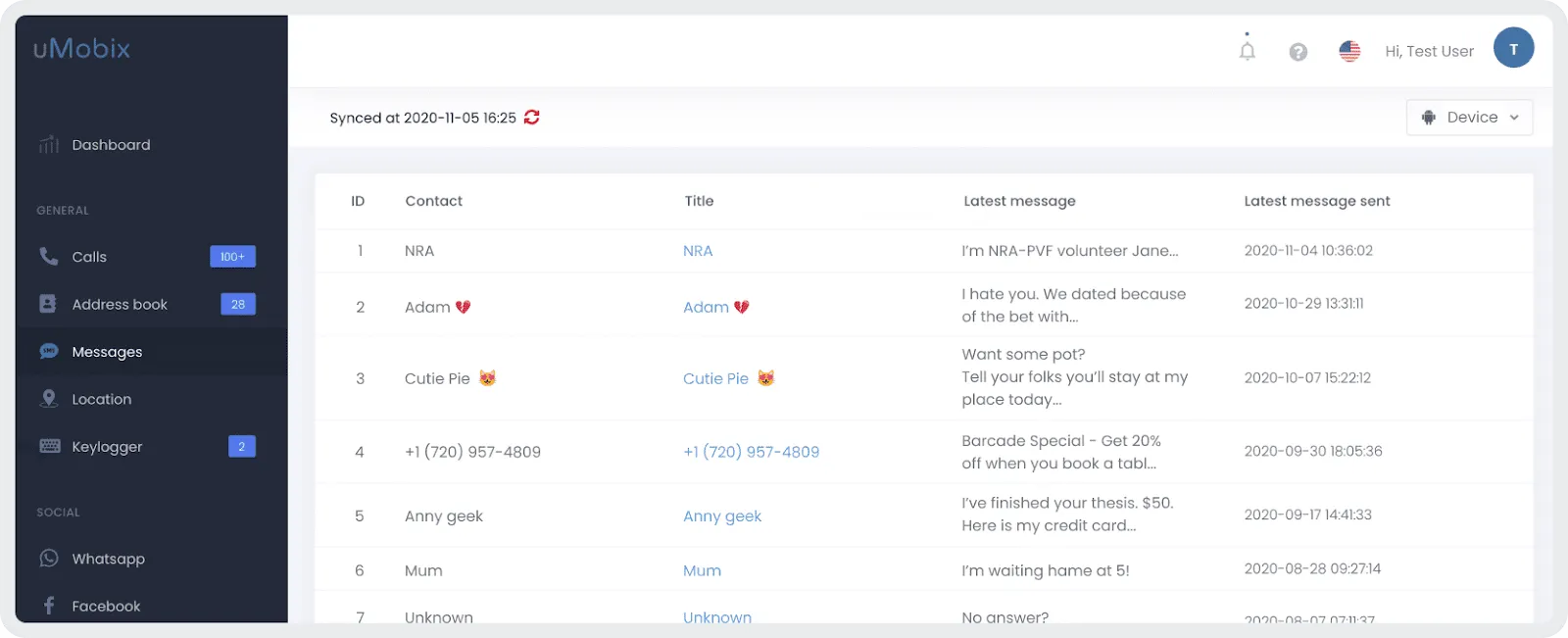
Task: Click the US flag language icon
Action: pos(1349,51)
